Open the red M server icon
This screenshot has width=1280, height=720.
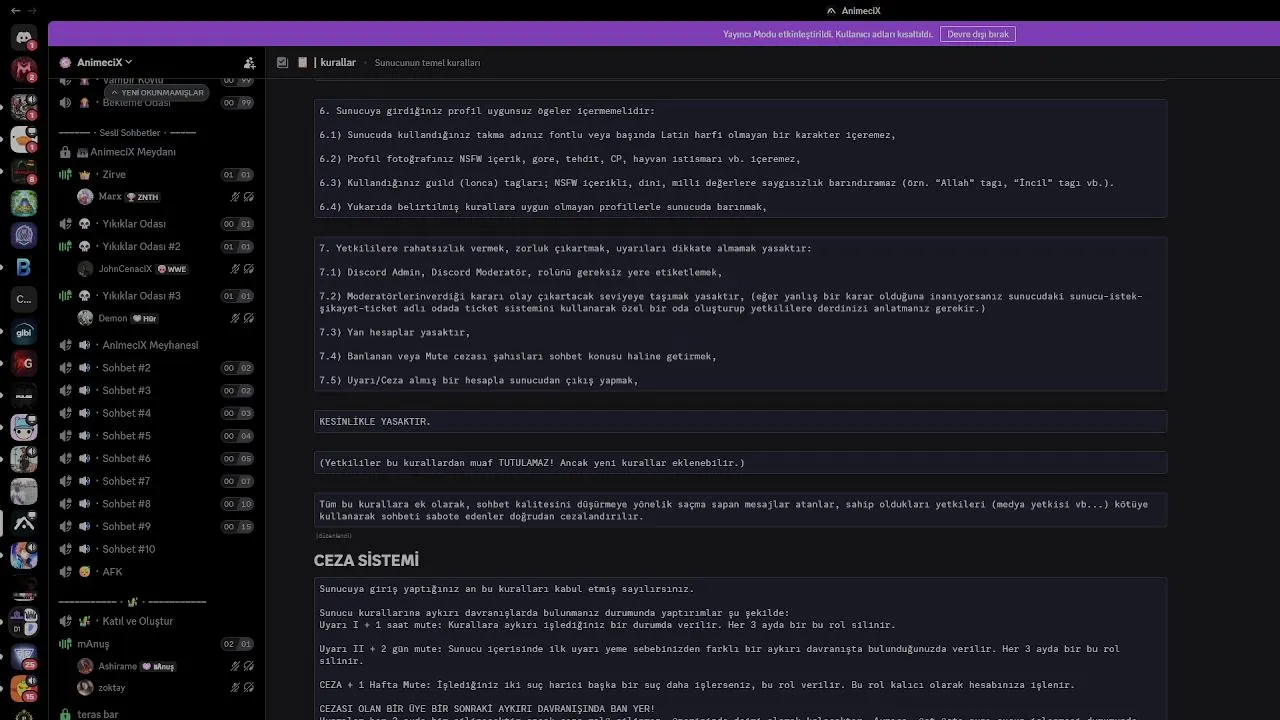coord(24,70)
